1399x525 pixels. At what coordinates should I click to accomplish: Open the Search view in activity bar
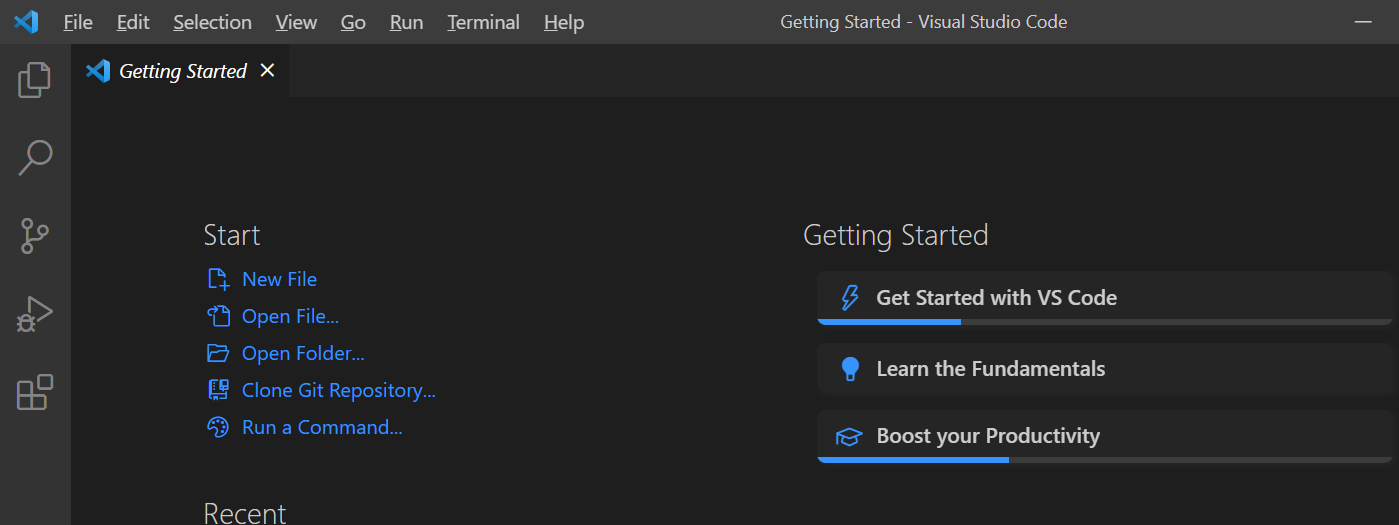35,158
